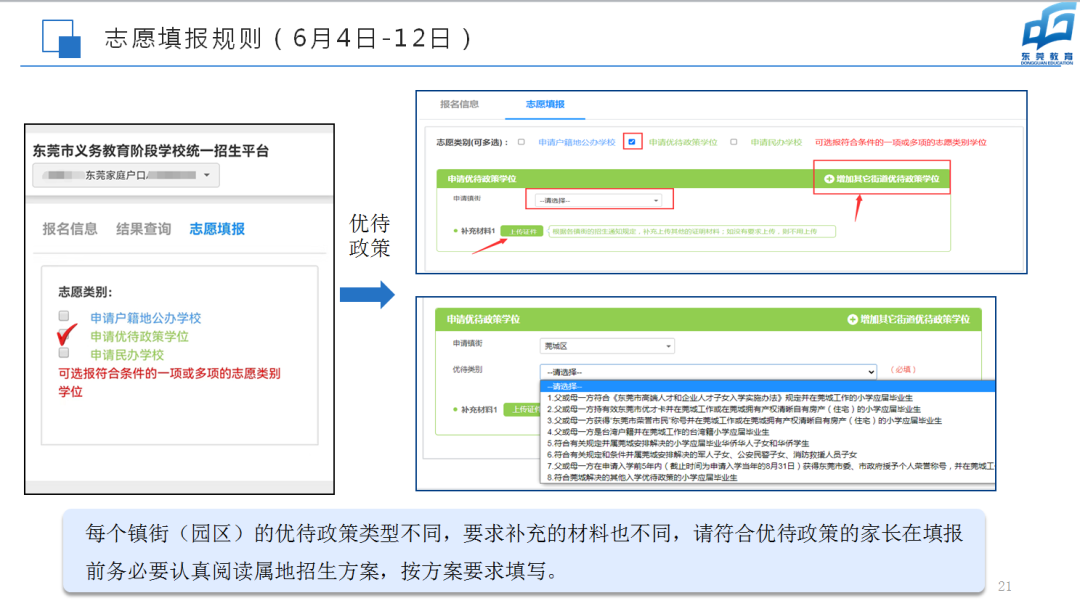Viewport: 1080px width, 606px height.
Task: Click 申请民办学校 label in upper right panel
Action: click(x=776, y=143)
